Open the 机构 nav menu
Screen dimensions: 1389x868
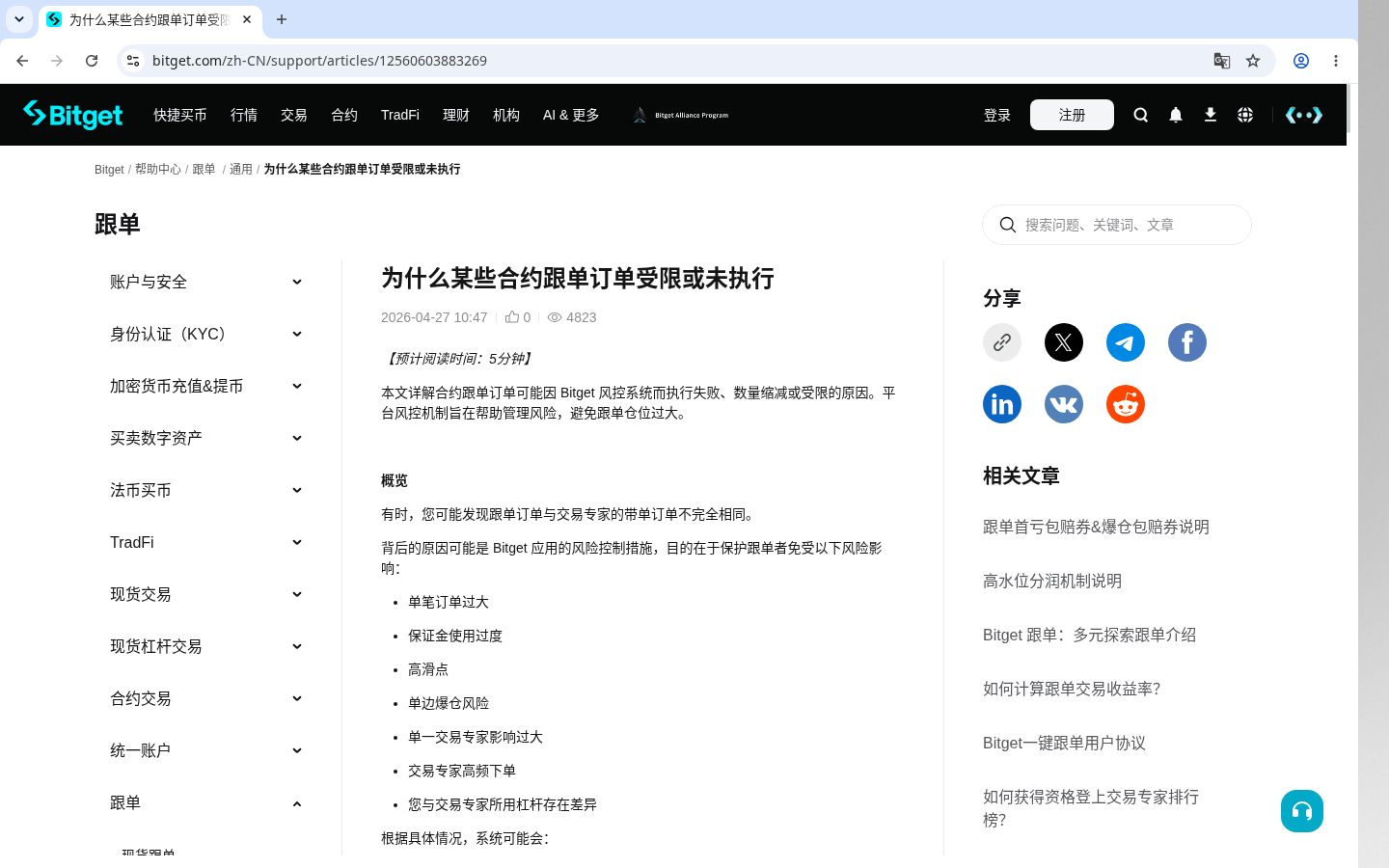pyautogui.click(x=506, y=115)
